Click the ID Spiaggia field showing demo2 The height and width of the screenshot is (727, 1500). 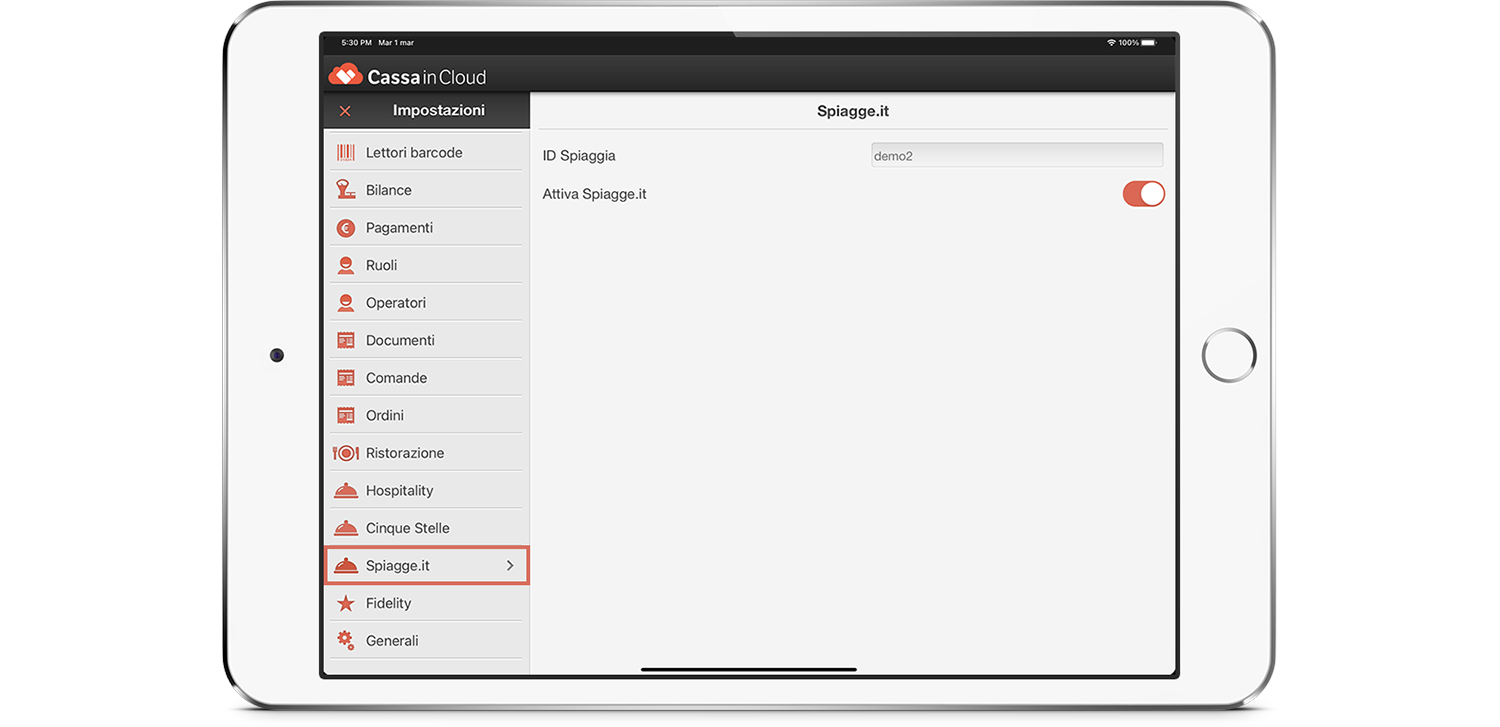pos(1017,155)
